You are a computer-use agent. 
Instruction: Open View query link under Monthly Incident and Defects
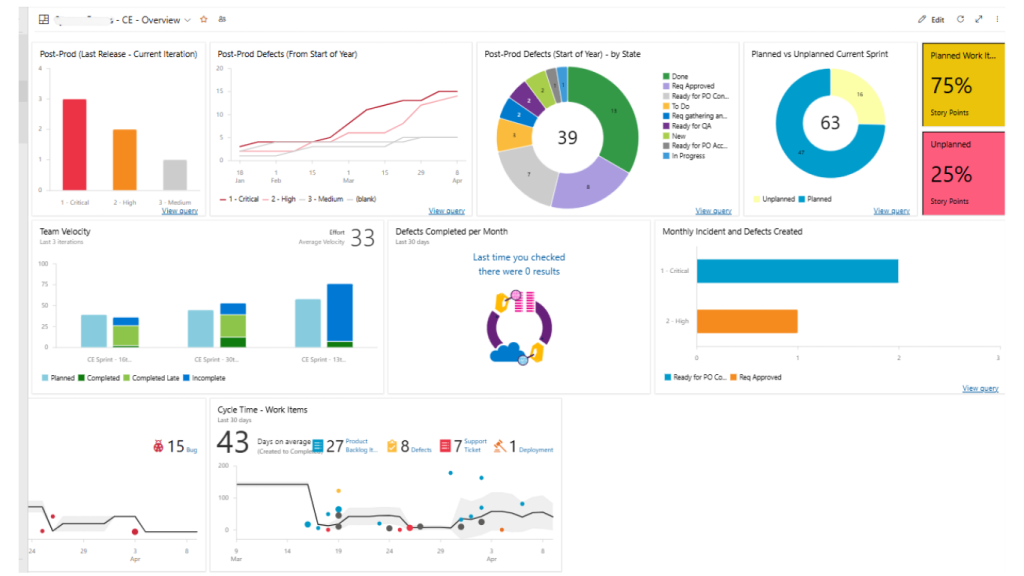click(x=980, y=388)
